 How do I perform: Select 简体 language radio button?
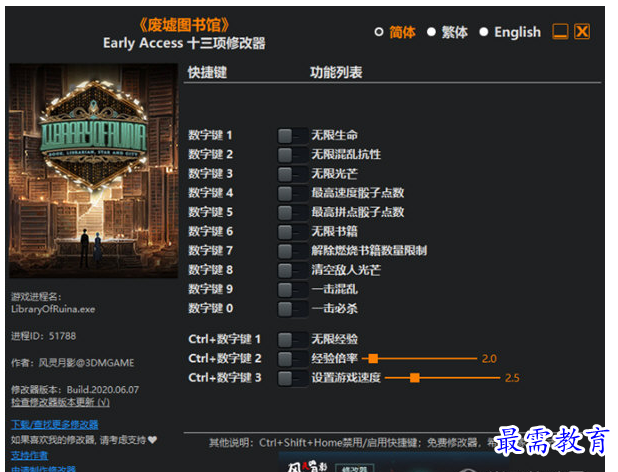click(x=379, y=32)
